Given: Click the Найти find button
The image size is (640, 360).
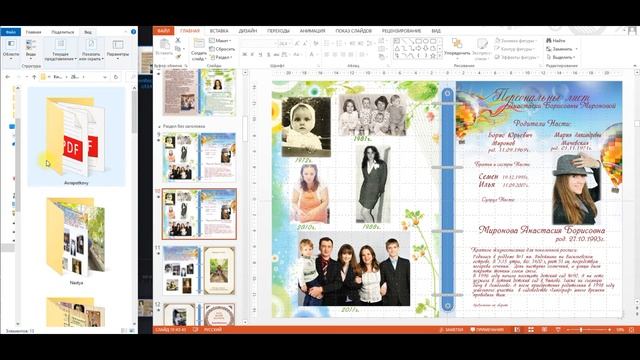Looking at the screenshot, I should pos(556,41).
